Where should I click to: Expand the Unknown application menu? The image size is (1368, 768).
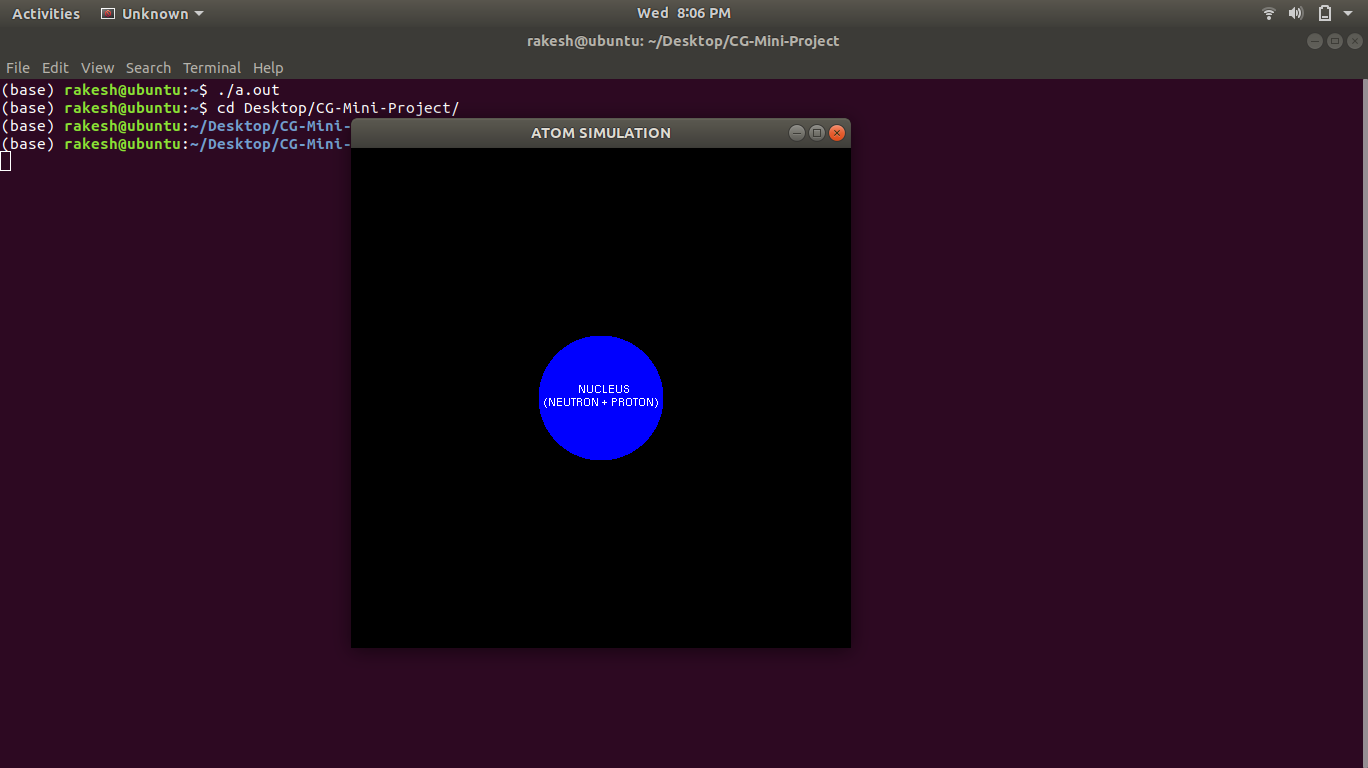[x=152, y=13]
